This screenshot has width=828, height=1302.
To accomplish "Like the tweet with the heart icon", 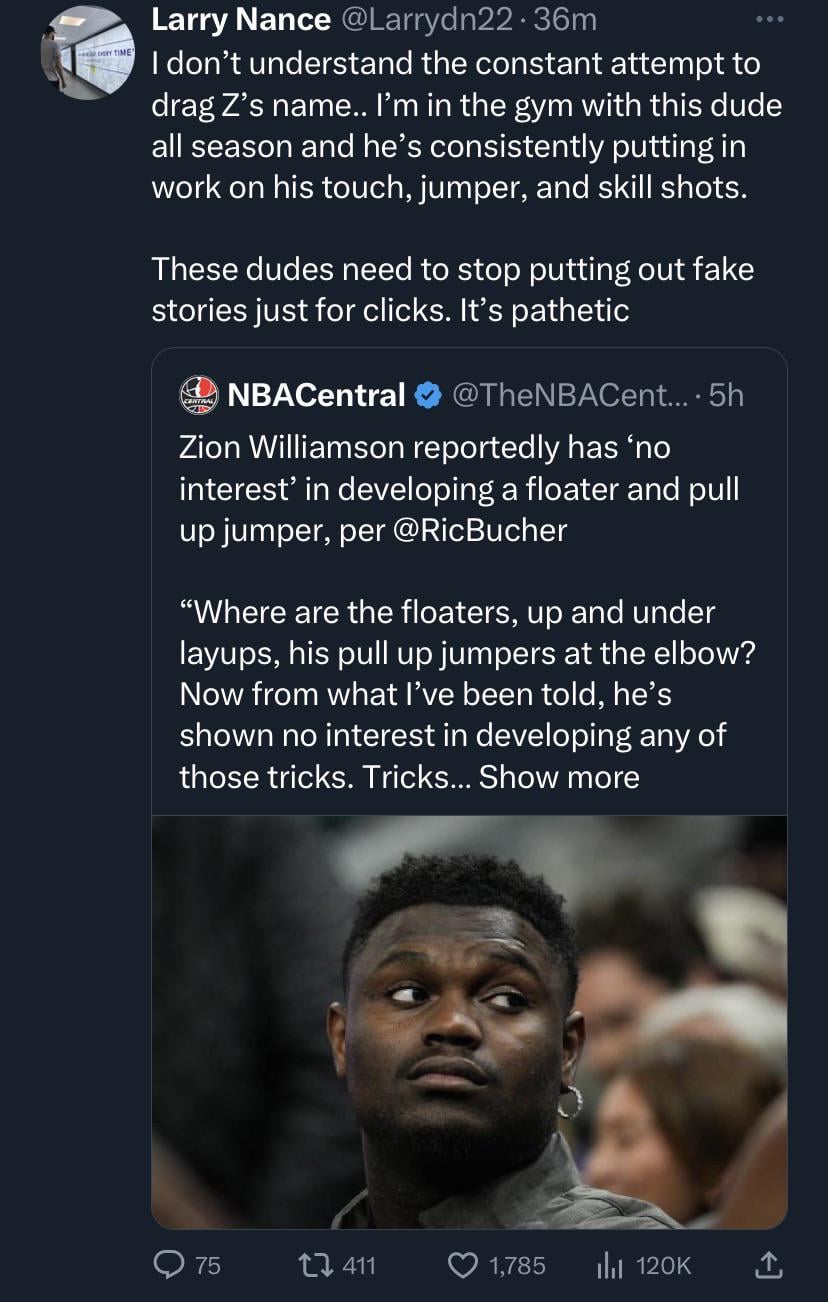I will [x=461, y=1265].
